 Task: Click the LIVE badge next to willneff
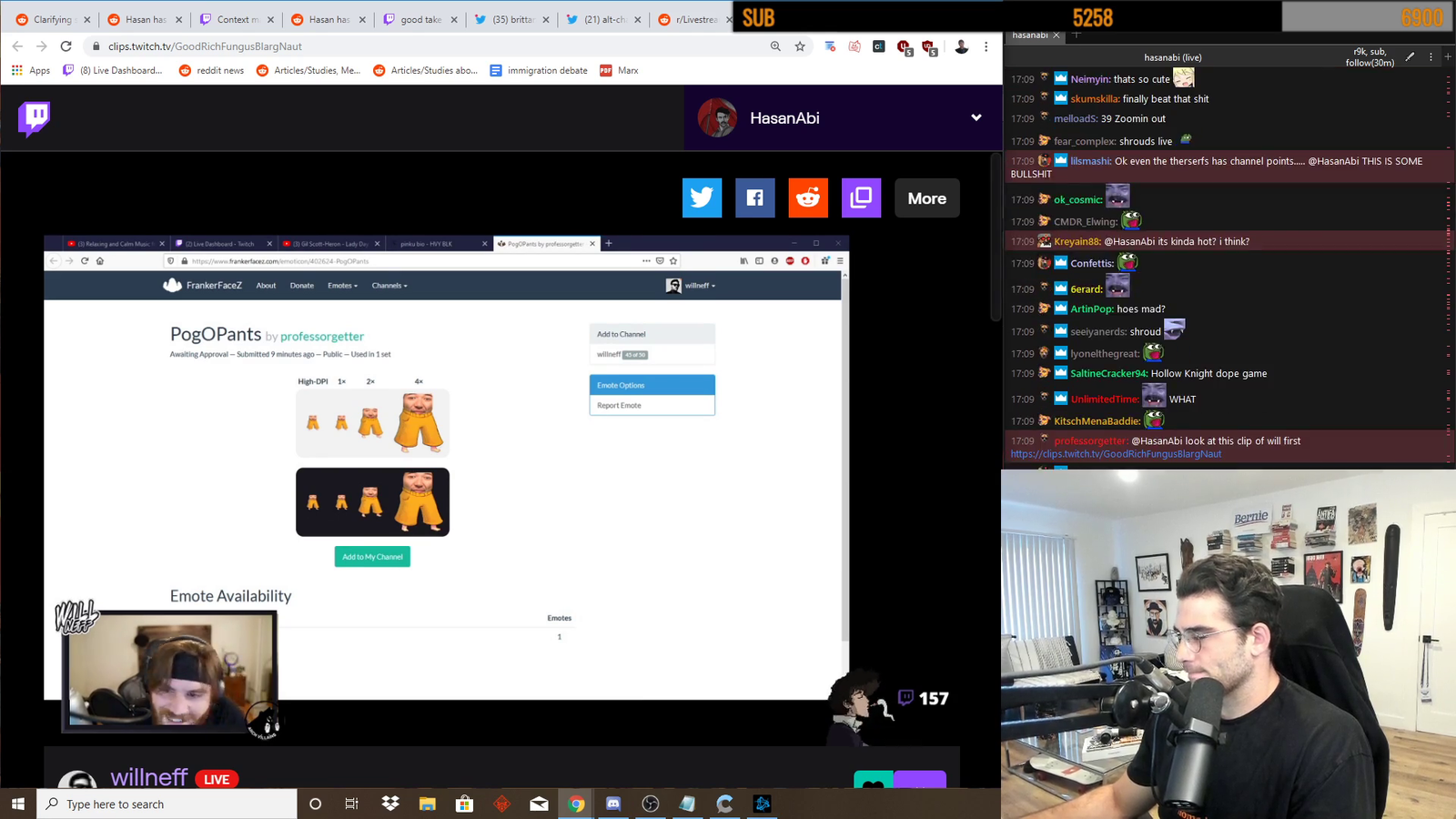[217, 779]
